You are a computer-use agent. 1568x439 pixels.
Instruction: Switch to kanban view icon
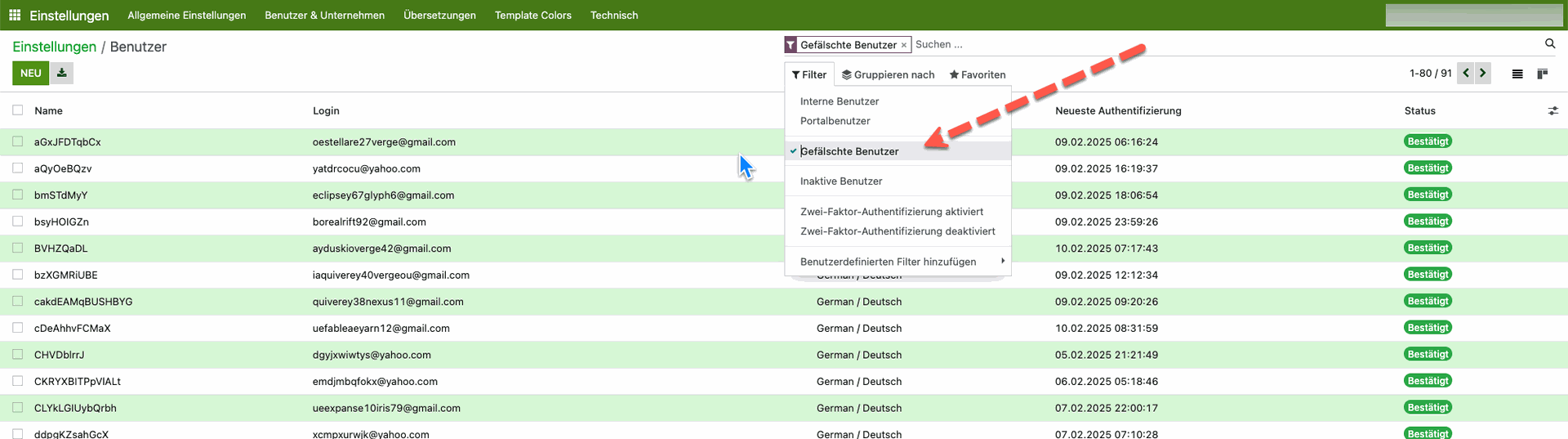(x=1542, y=74)
